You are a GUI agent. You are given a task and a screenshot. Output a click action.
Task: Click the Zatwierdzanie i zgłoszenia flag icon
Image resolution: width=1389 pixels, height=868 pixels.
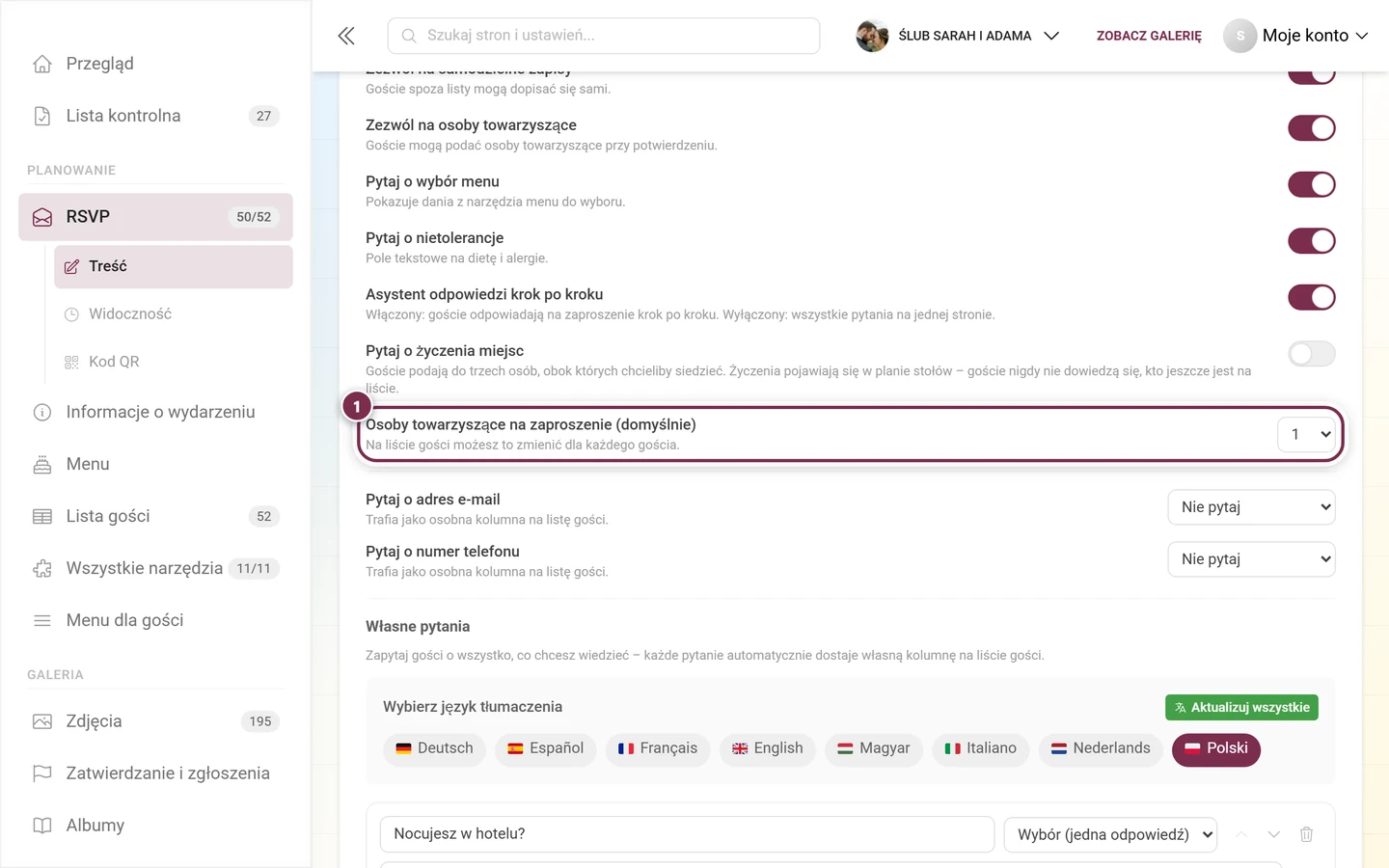click(42, 773)
